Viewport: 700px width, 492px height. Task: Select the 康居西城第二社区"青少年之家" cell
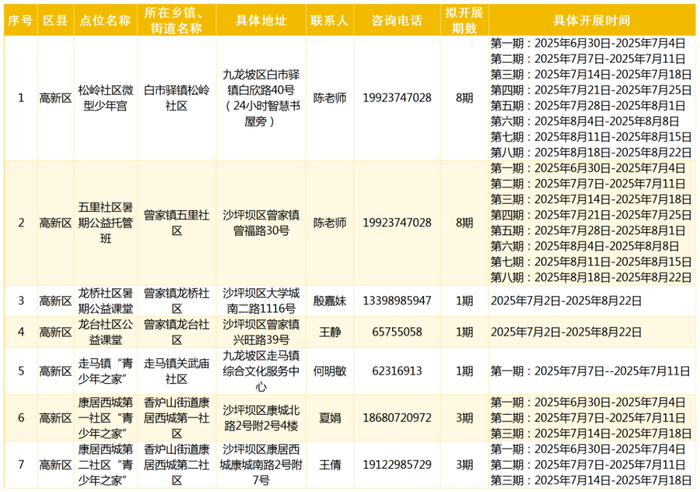pyautogui.click(x=105, y=465)
